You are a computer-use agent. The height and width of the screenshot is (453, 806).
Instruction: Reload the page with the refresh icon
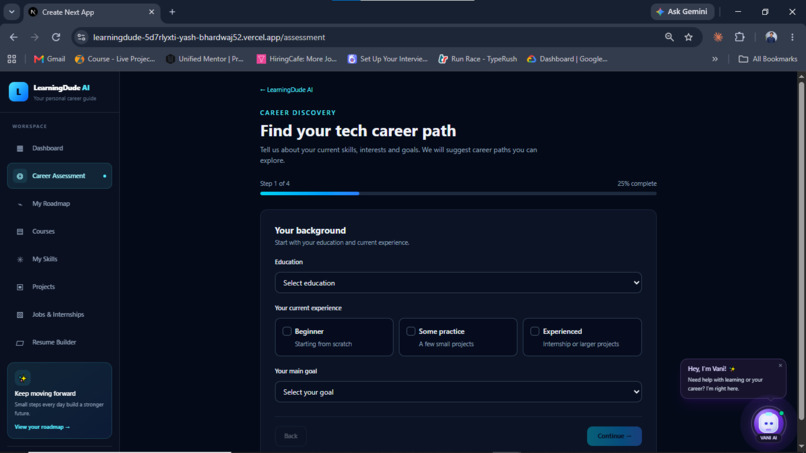[56, 37]
